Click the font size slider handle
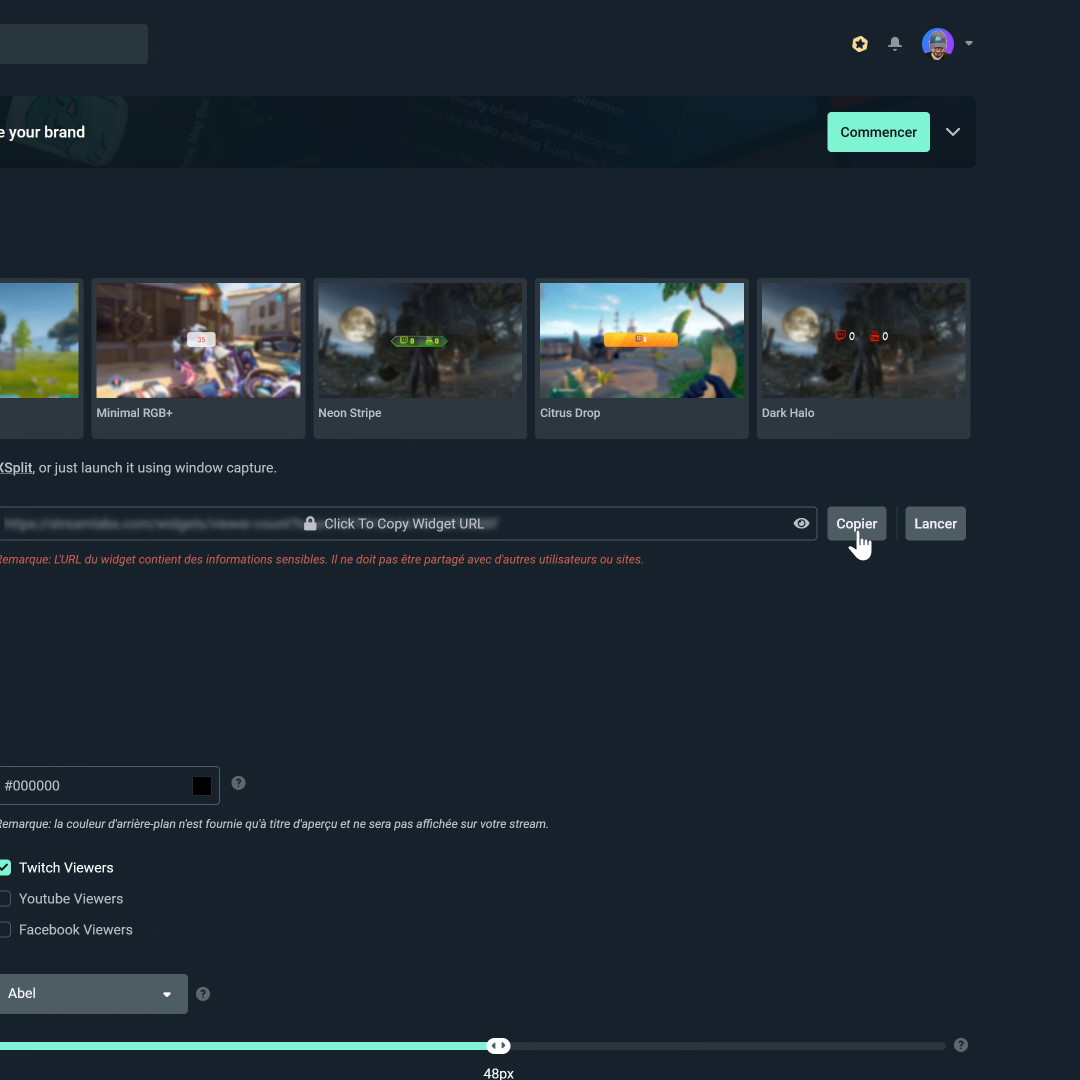 click(x=498, y=1046)
